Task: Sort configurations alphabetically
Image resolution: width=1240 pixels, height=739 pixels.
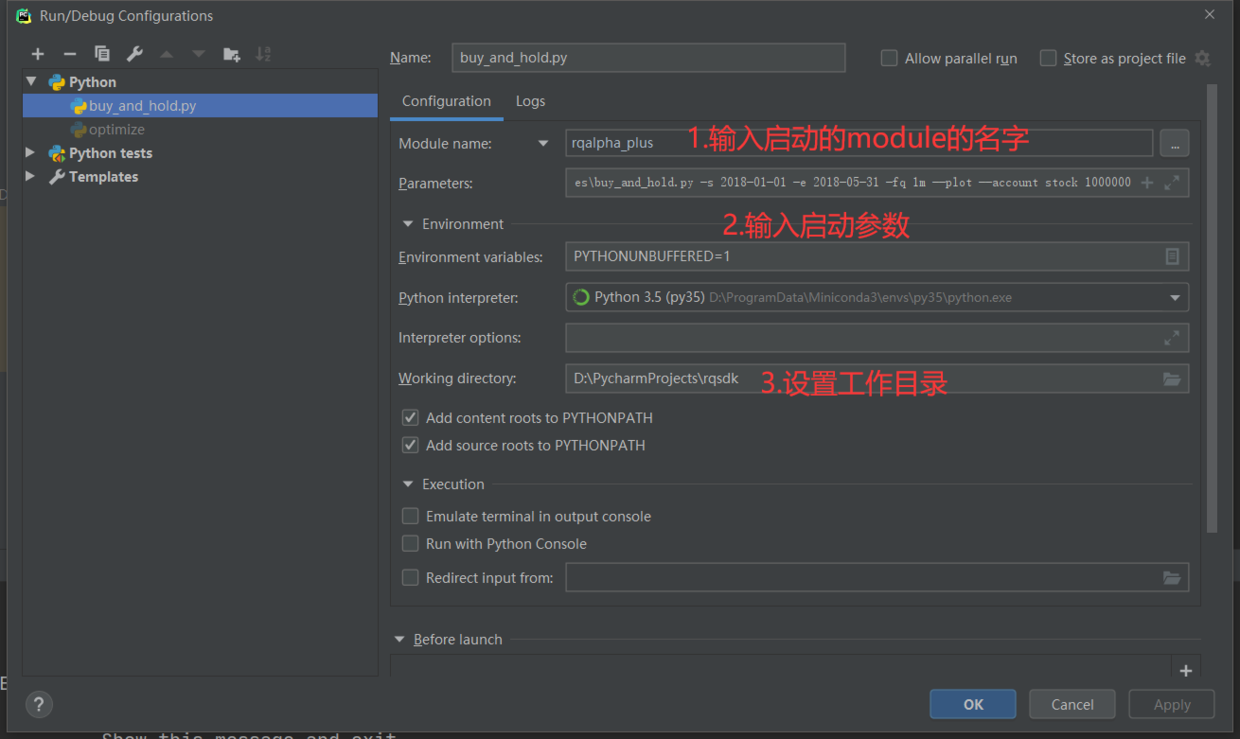Action: [265, 53]
